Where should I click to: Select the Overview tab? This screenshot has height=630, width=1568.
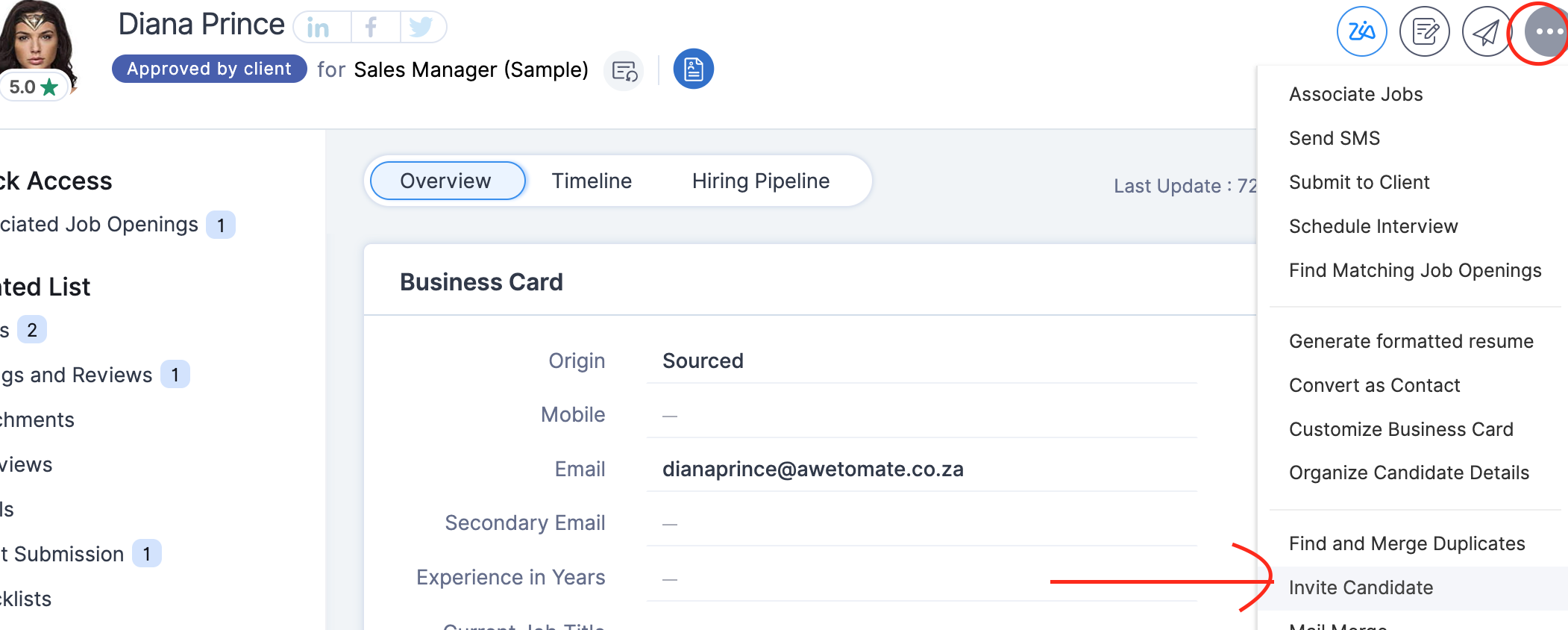[446, 181]
